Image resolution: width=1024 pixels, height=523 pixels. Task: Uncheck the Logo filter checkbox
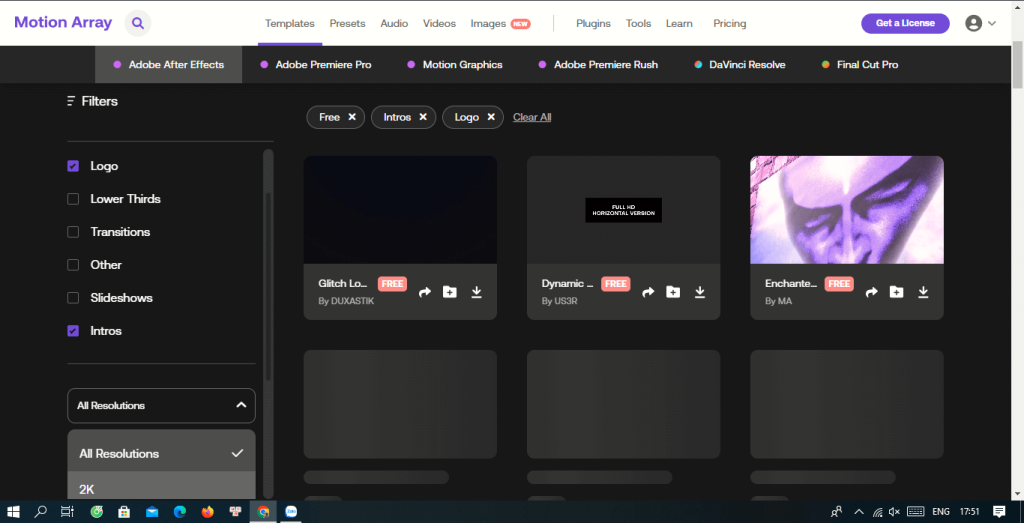tap(73, 166)
